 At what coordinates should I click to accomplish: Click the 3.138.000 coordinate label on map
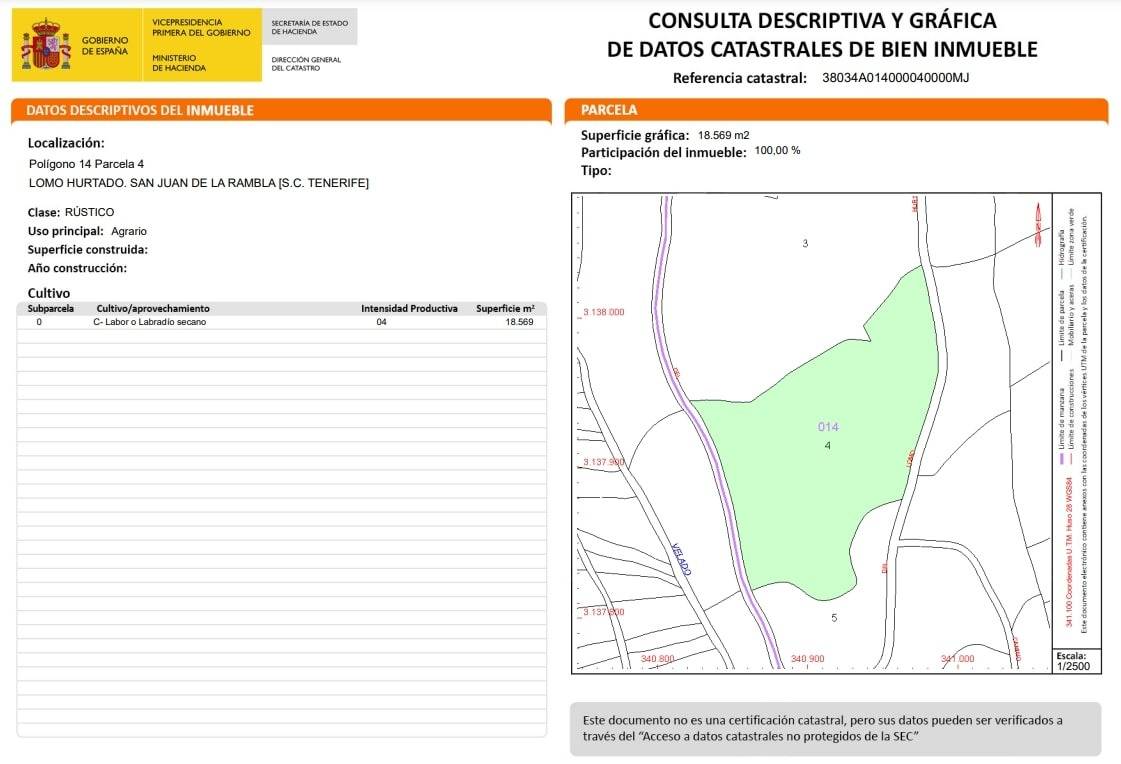[x=603, y=312]
